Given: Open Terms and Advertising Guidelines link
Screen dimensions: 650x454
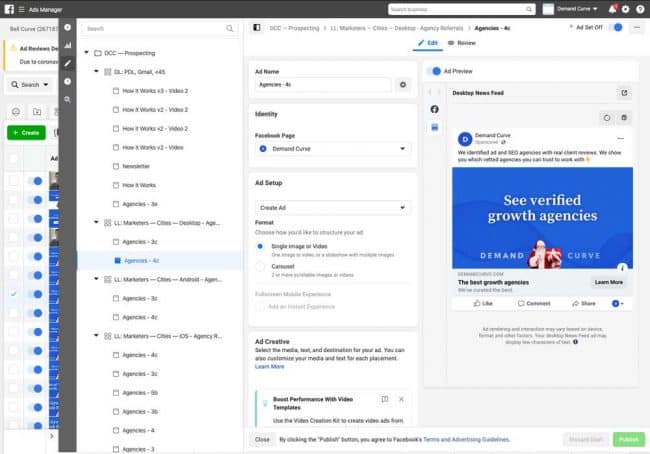Looking at the screenshot, I should click(x=464, y=439).
